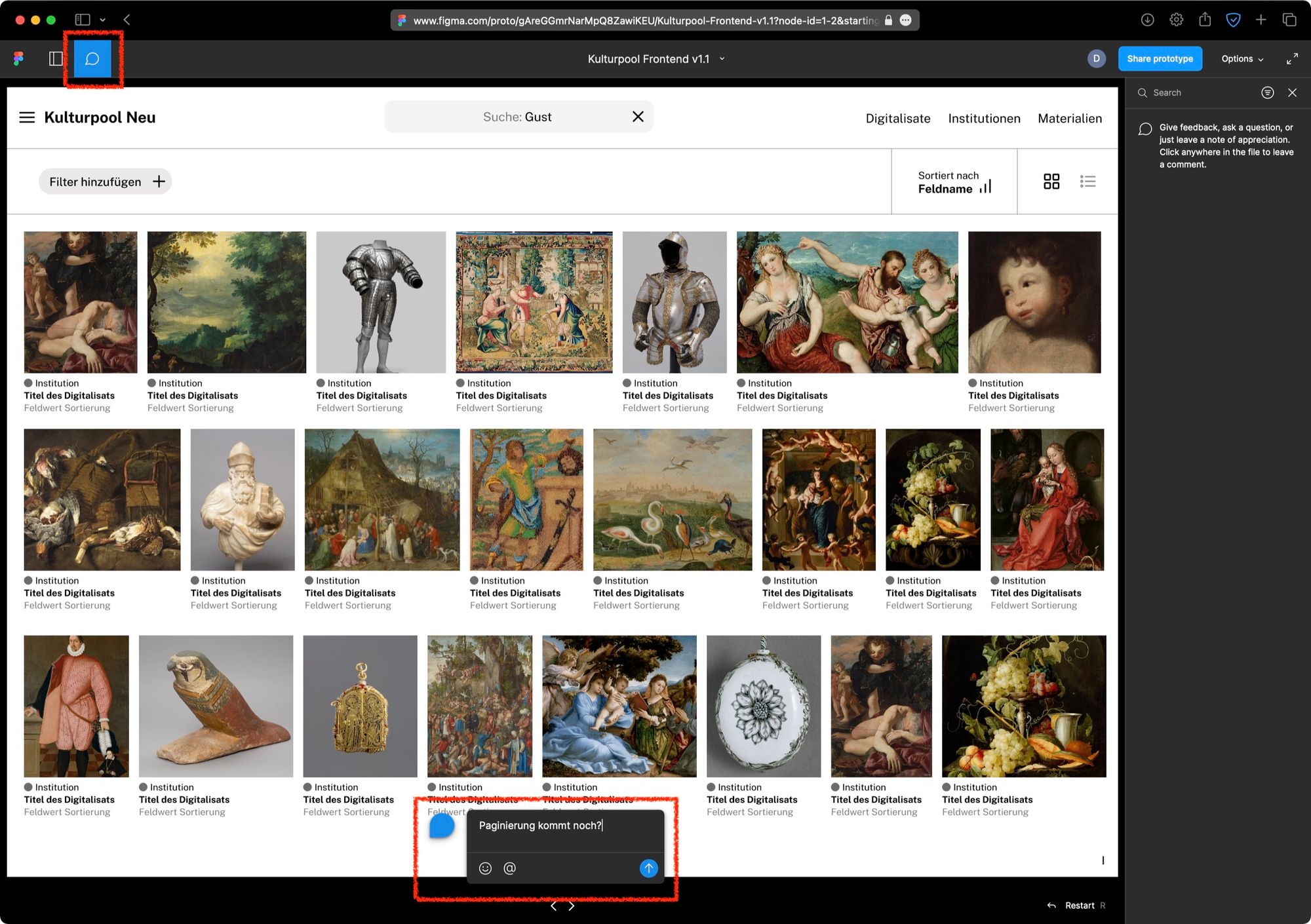The image size is (1311, 924).
Task: Open the golden pendant thumbnail
Action: [x=360, y=706]
